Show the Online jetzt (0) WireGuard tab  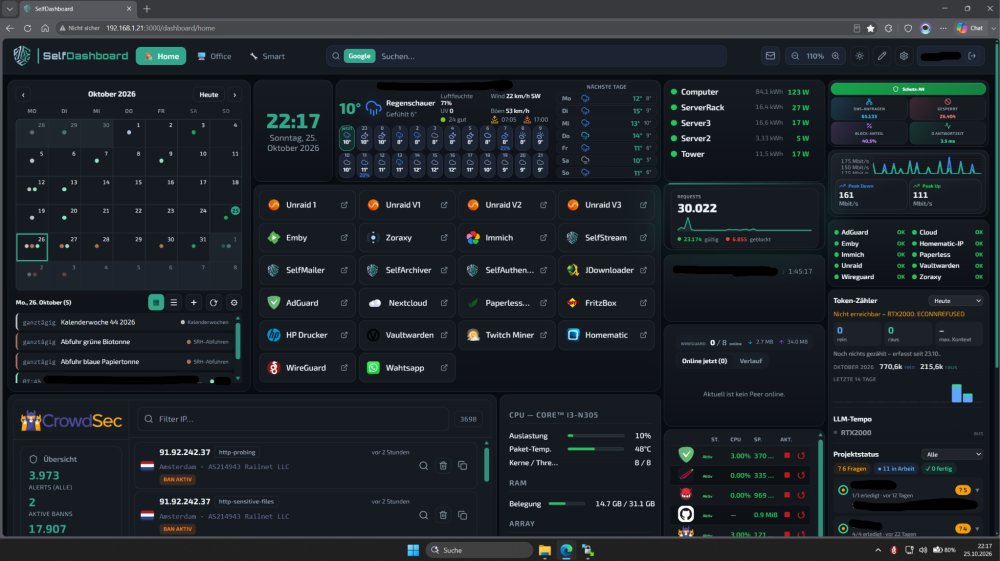coord(704,361)
